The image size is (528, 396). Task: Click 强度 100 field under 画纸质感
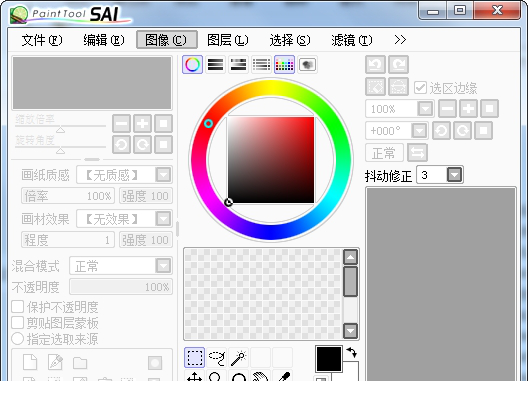[146, 196]
